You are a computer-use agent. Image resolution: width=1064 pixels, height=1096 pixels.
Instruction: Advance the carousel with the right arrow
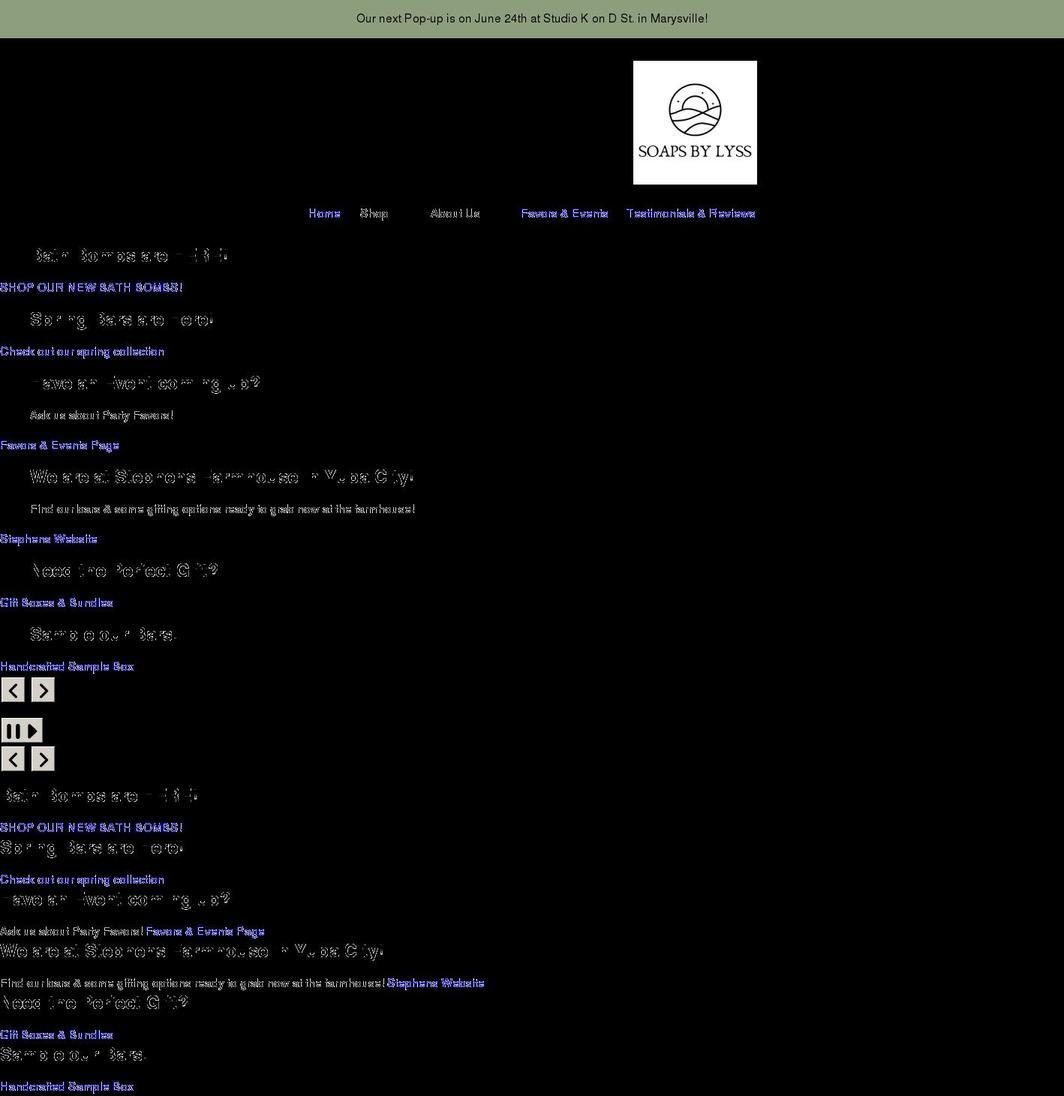[42, 690]
